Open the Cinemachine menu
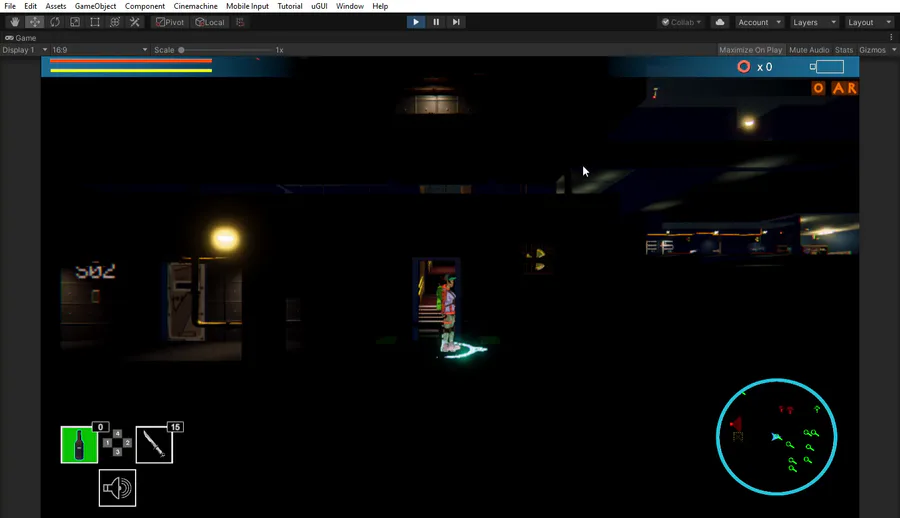900x518 pixels. click(196, 6)
